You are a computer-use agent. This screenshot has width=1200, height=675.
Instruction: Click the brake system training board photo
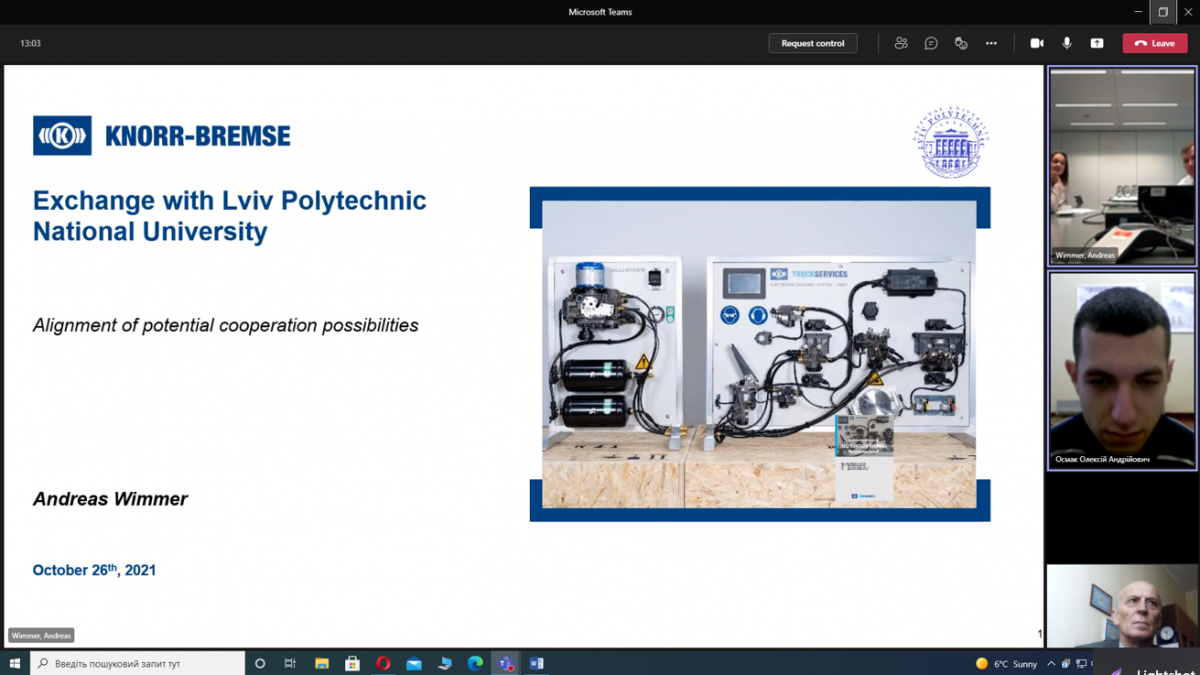pyautogui.click(x=760, y=354)
